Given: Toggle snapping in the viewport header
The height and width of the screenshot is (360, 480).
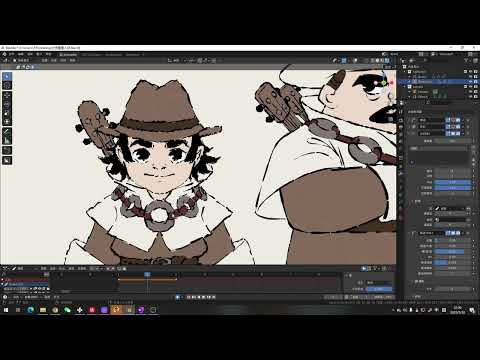Looking at the screenshot, I should click(x=200, y=60).
